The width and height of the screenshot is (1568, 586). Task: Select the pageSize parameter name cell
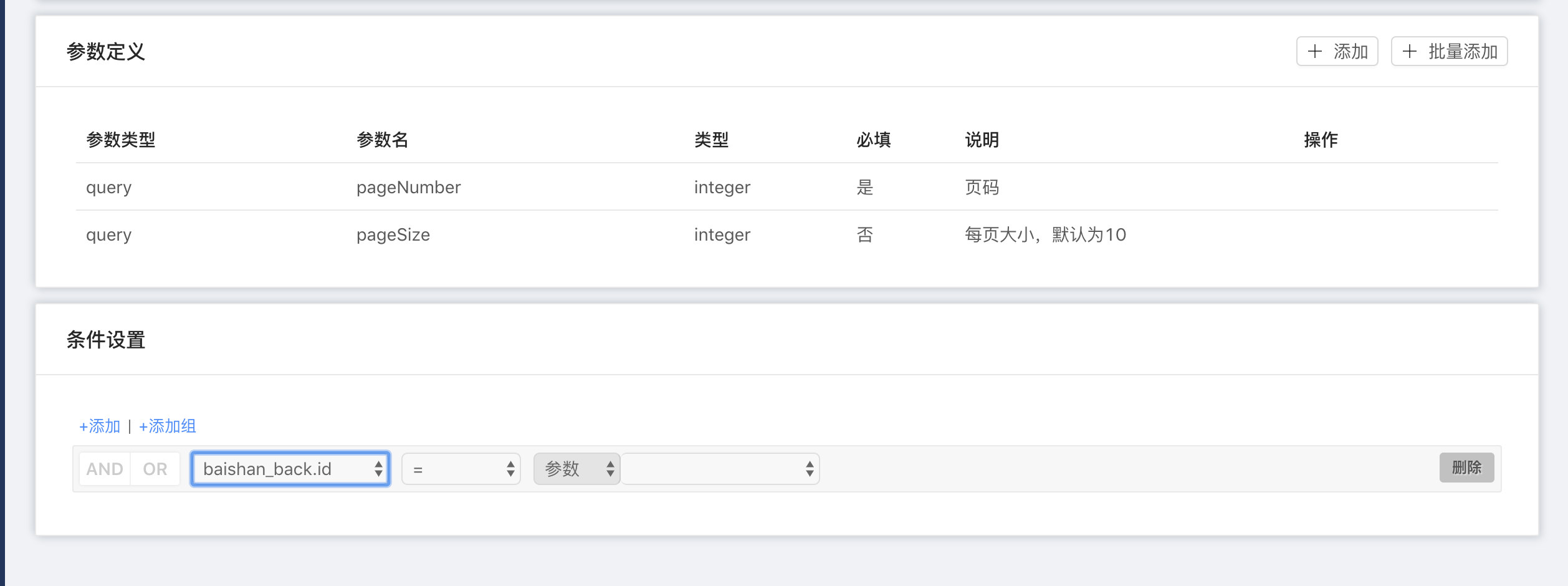393,235
